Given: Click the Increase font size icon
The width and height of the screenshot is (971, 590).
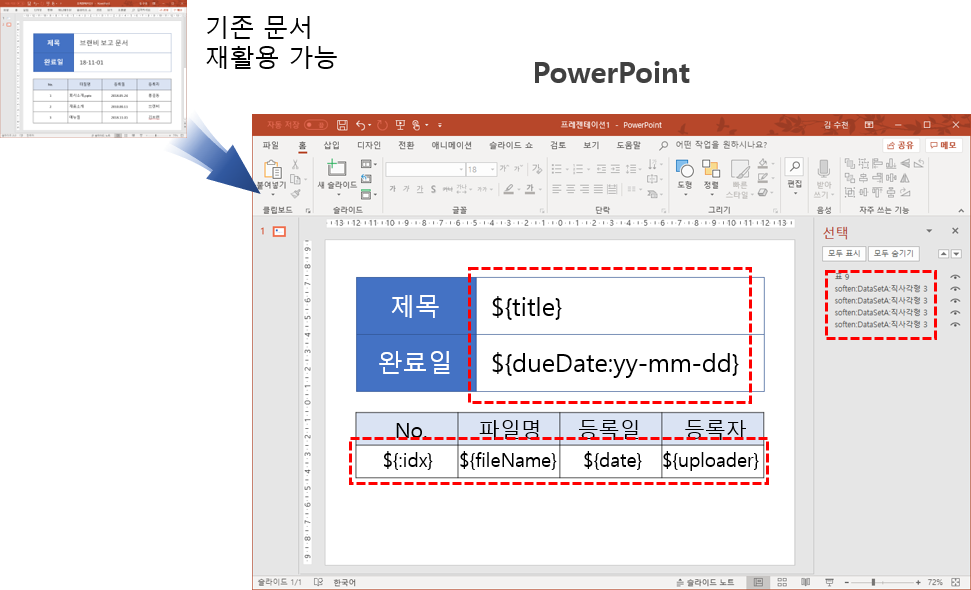Looking at the screenshot, I should [x=504, y=168].
